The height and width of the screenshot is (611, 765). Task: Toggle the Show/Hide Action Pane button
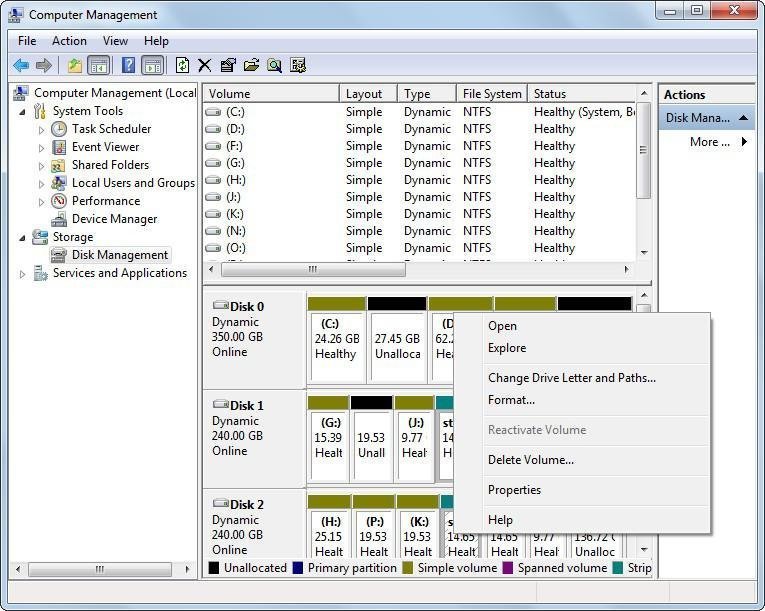tap(152, 66)
